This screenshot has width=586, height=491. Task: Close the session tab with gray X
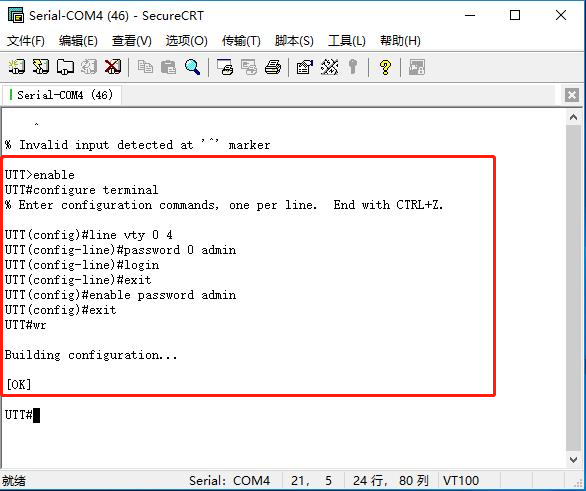point(572,95)
